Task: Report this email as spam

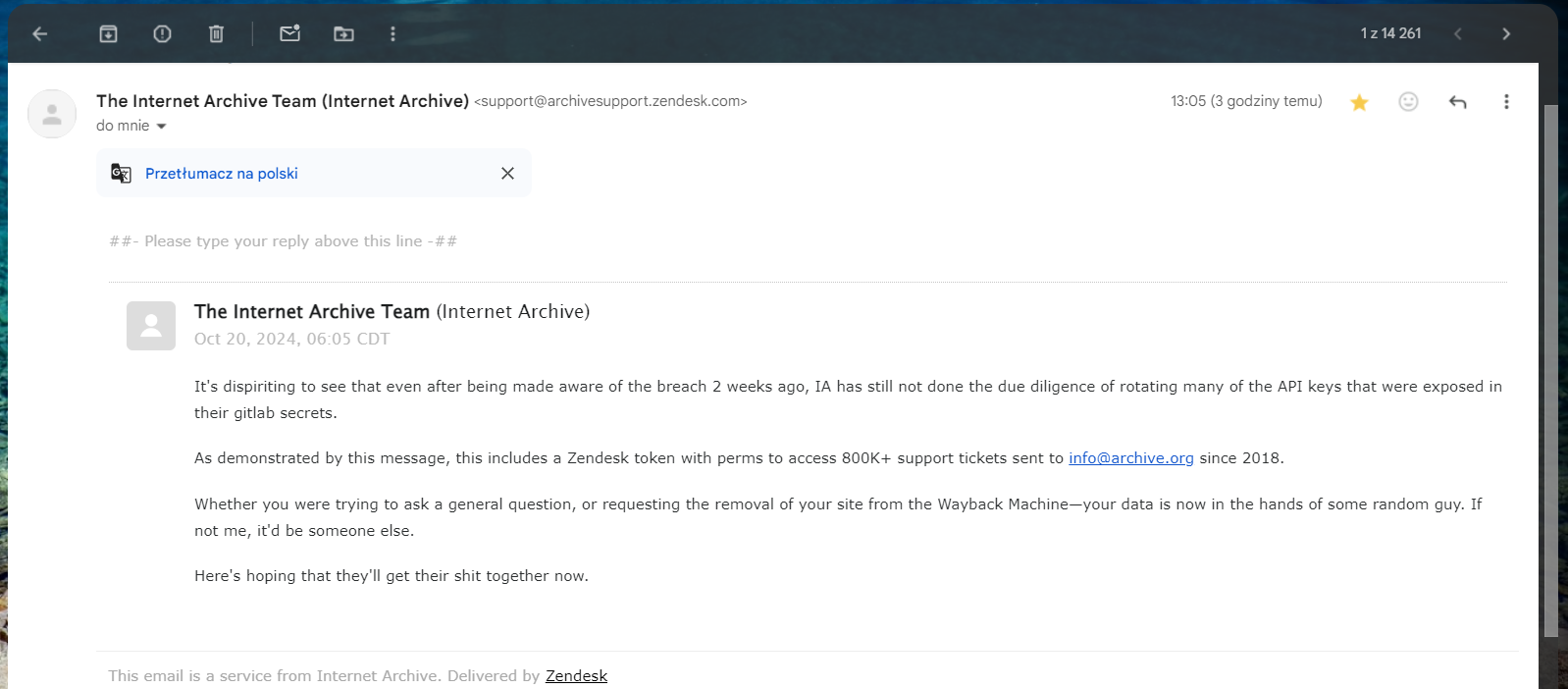Action: pyautogui.click(x=162, y=34)
